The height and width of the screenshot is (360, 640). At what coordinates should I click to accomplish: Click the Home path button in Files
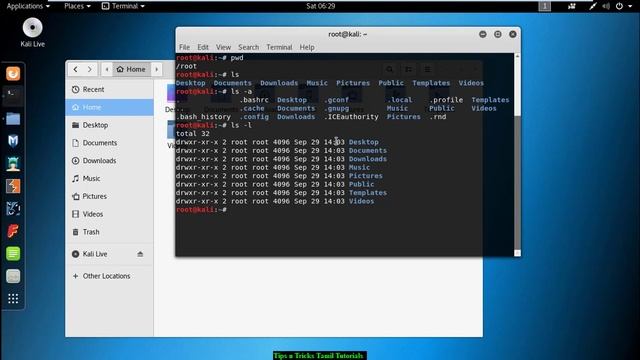click(131, 69)
